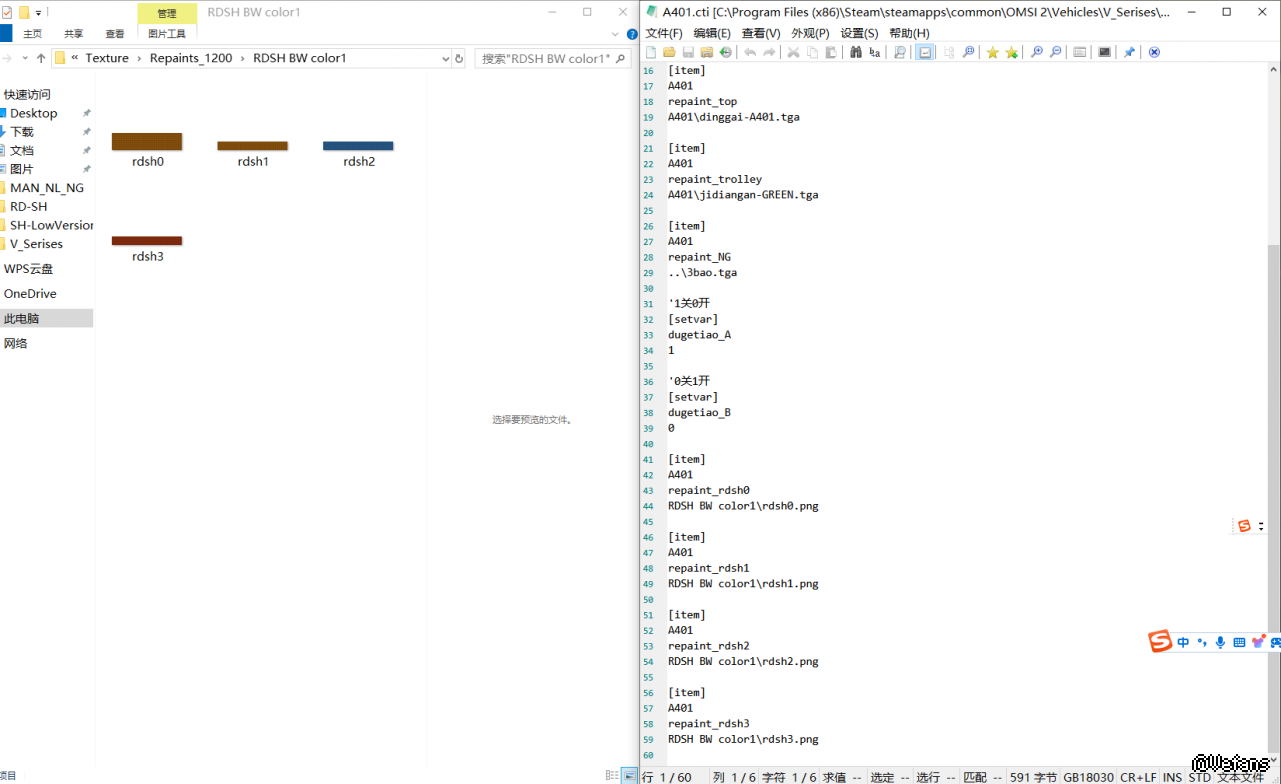Open the 编辑(E) menu in Notepad3
Screen dimensions: 1281x784
pos(712,33)
